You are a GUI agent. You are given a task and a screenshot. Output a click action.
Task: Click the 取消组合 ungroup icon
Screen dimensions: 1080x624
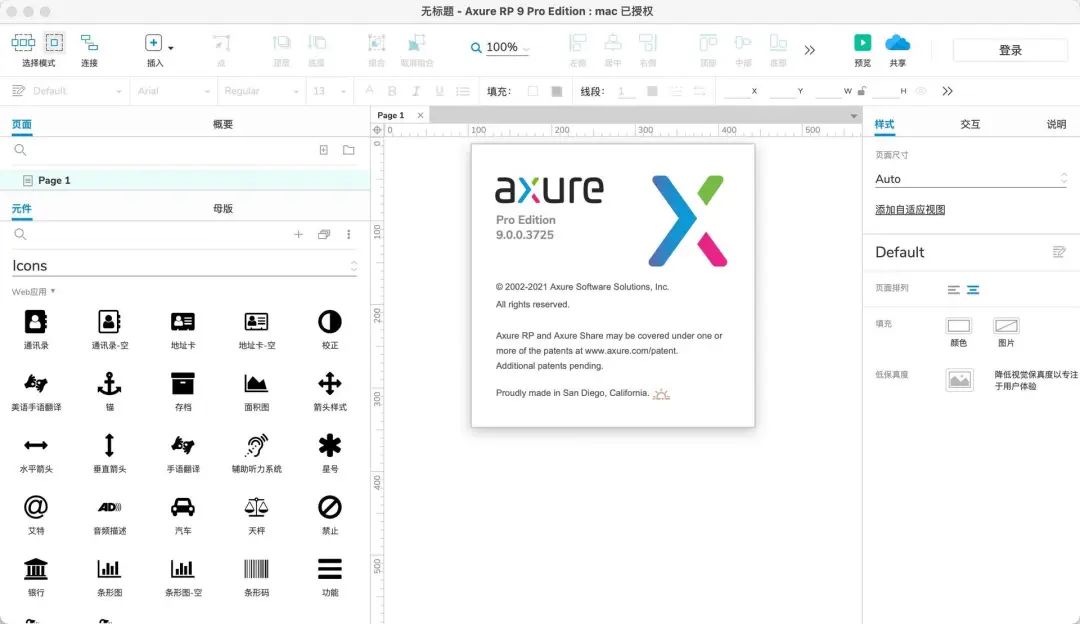(416, 43)
